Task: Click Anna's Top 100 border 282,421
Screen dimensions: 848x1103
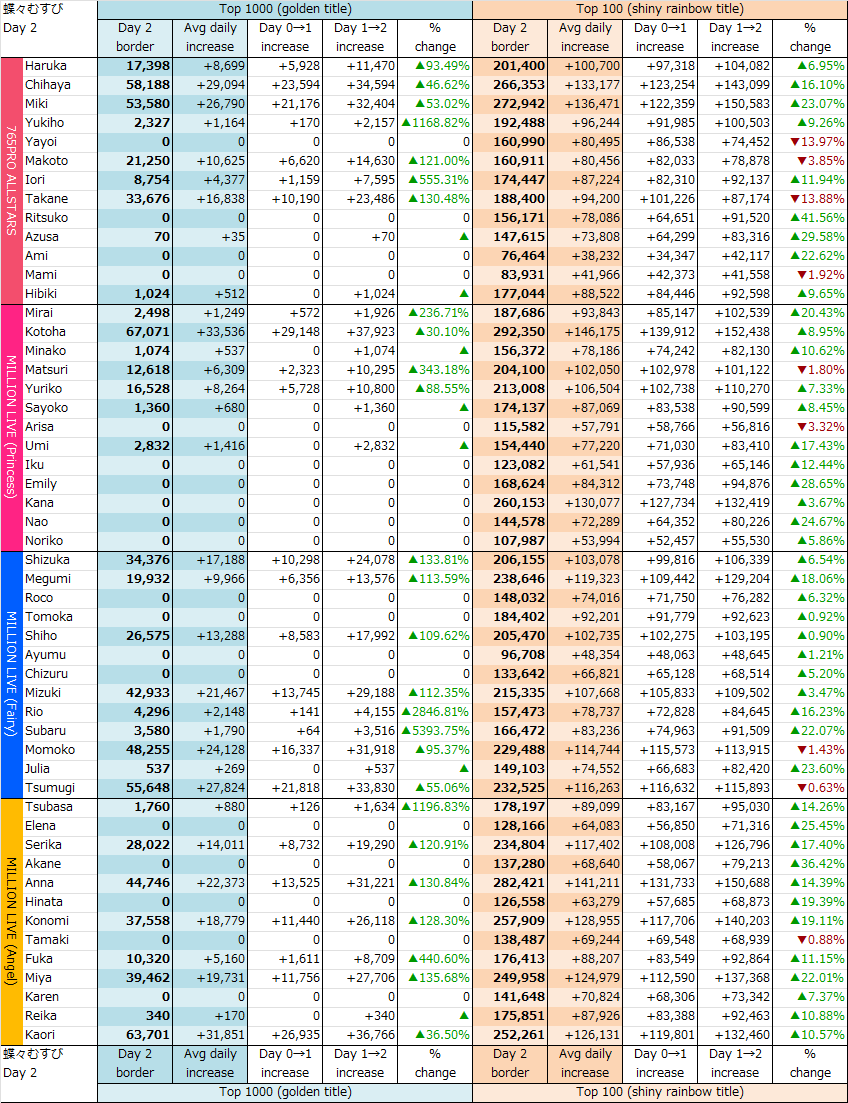Action: 510,883
